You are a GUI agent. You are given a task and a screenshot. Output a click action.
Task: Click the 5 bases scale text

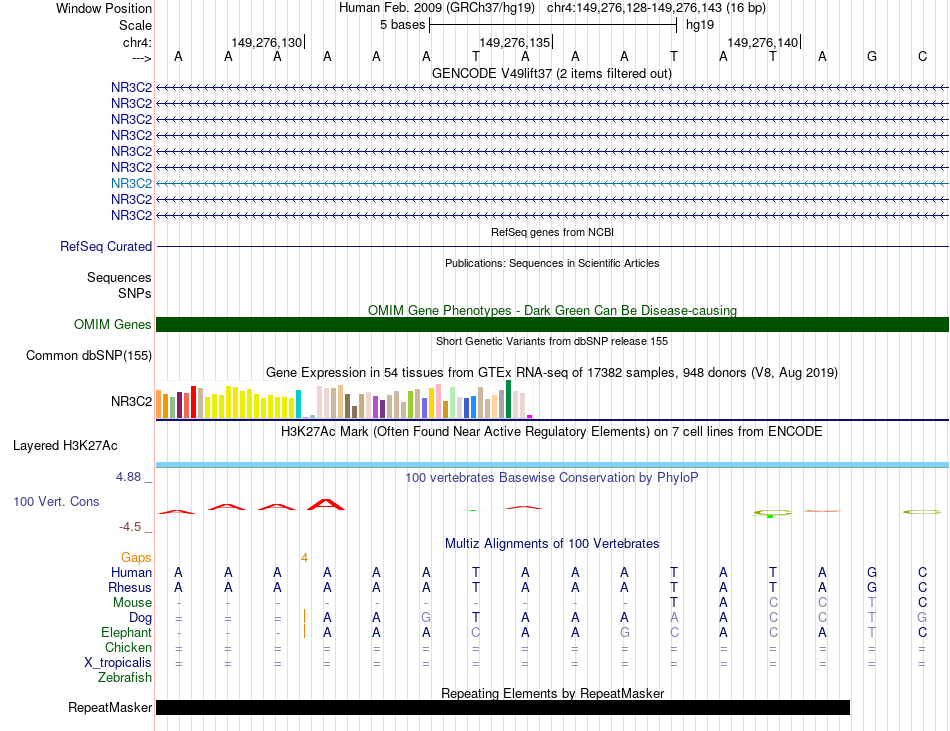tap(402, 25)
